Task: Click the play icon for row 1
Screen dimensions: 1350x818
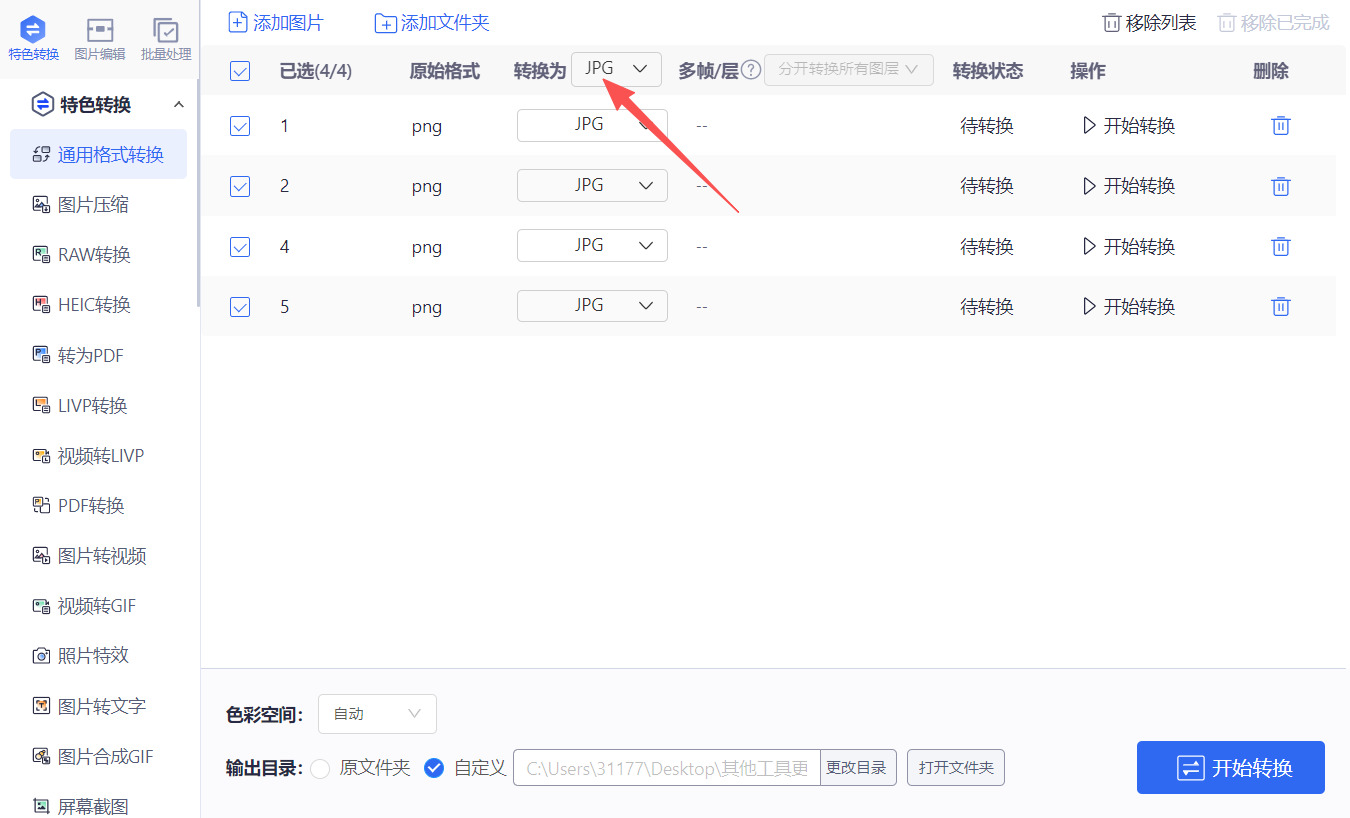Action: click(1089, 126)
